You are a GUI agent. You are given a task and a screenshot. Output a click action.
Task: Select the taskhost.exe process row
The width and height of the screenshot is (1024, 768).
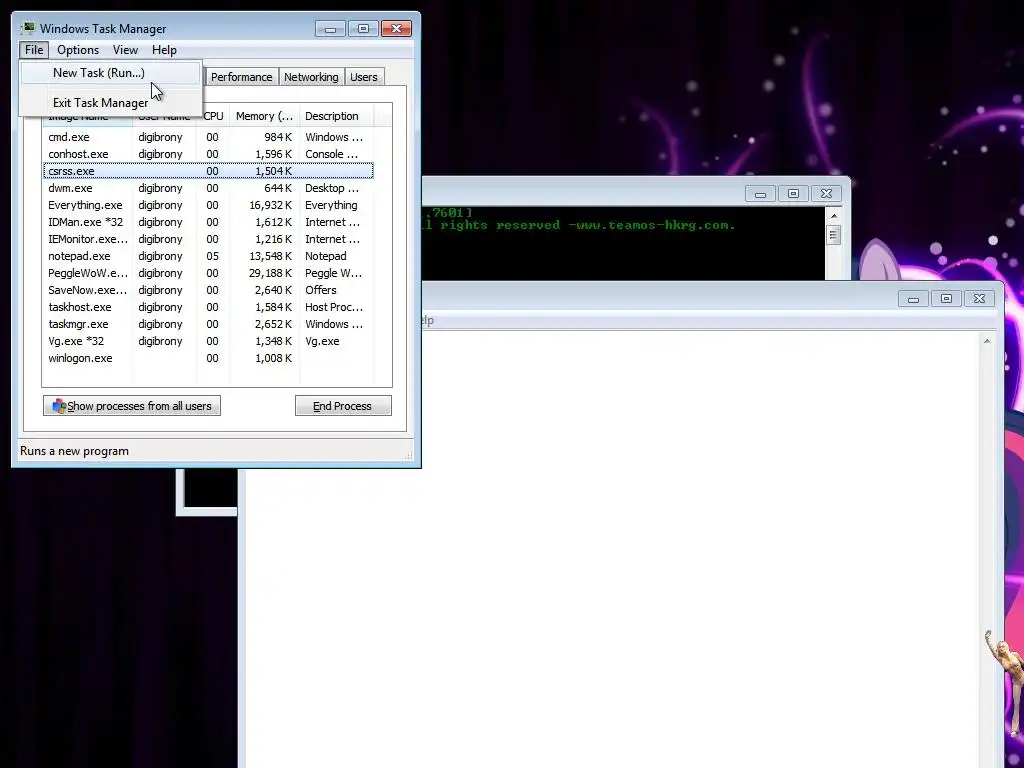[208, 307]
